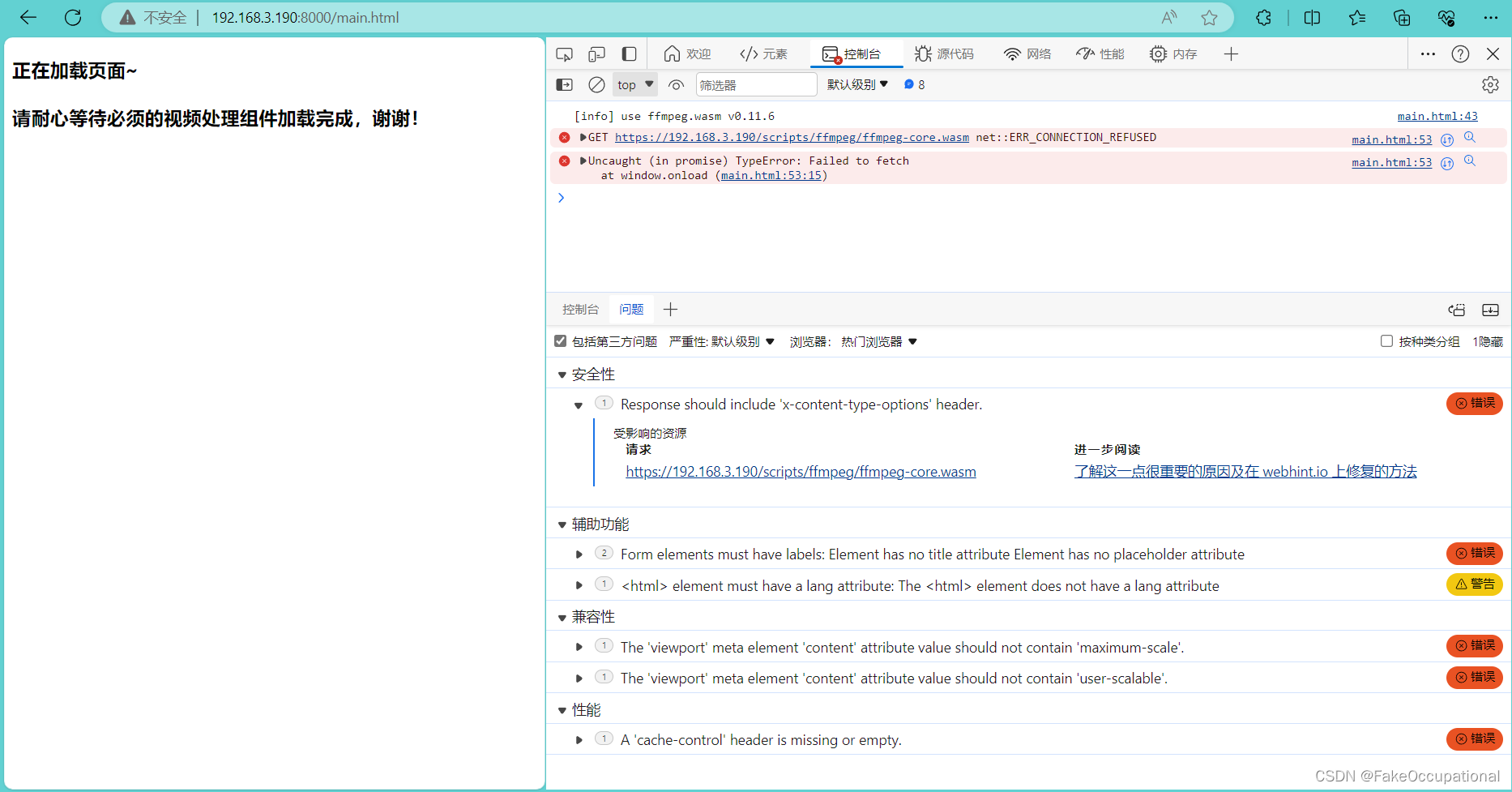Expand the Form elements must have labels issue

[579, 554]
